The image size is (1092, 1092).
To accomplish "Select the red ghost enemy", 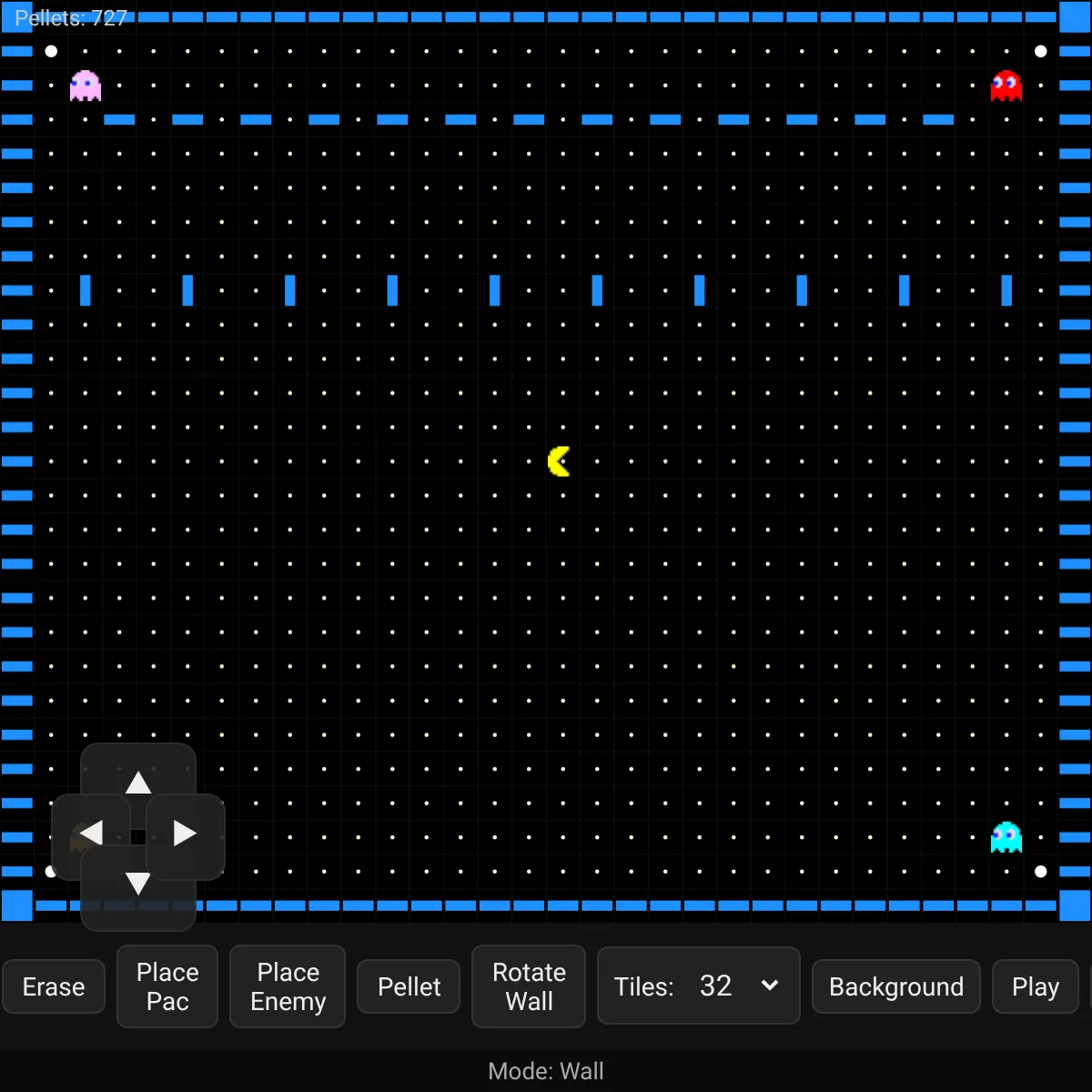I will coord(1006,86).
